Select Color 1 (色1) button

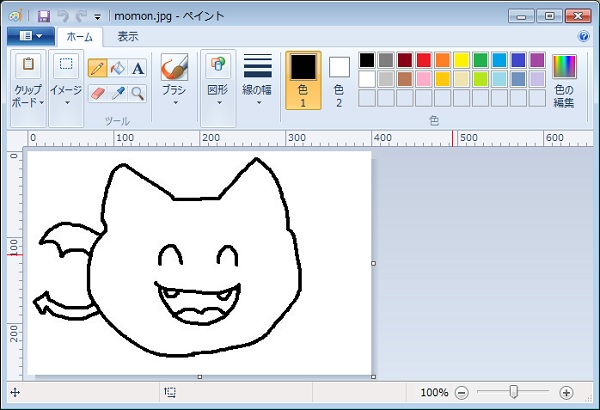303,80
